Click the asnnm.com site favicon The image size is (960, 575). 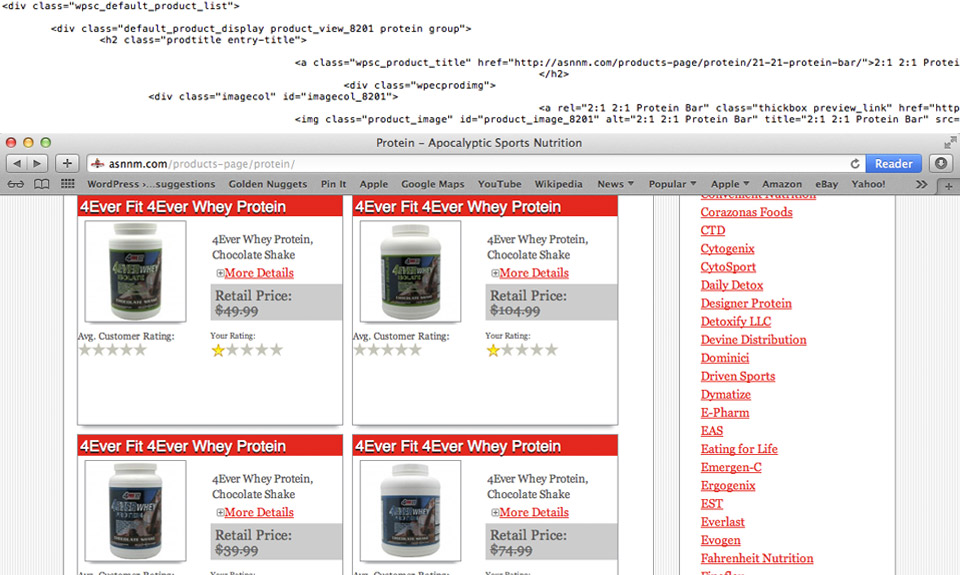click(97, 163)
